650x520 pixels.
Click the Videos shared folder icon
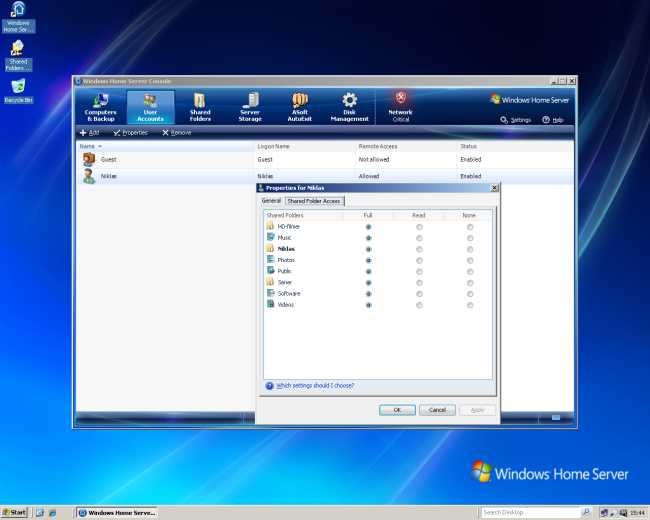point(270,304)
